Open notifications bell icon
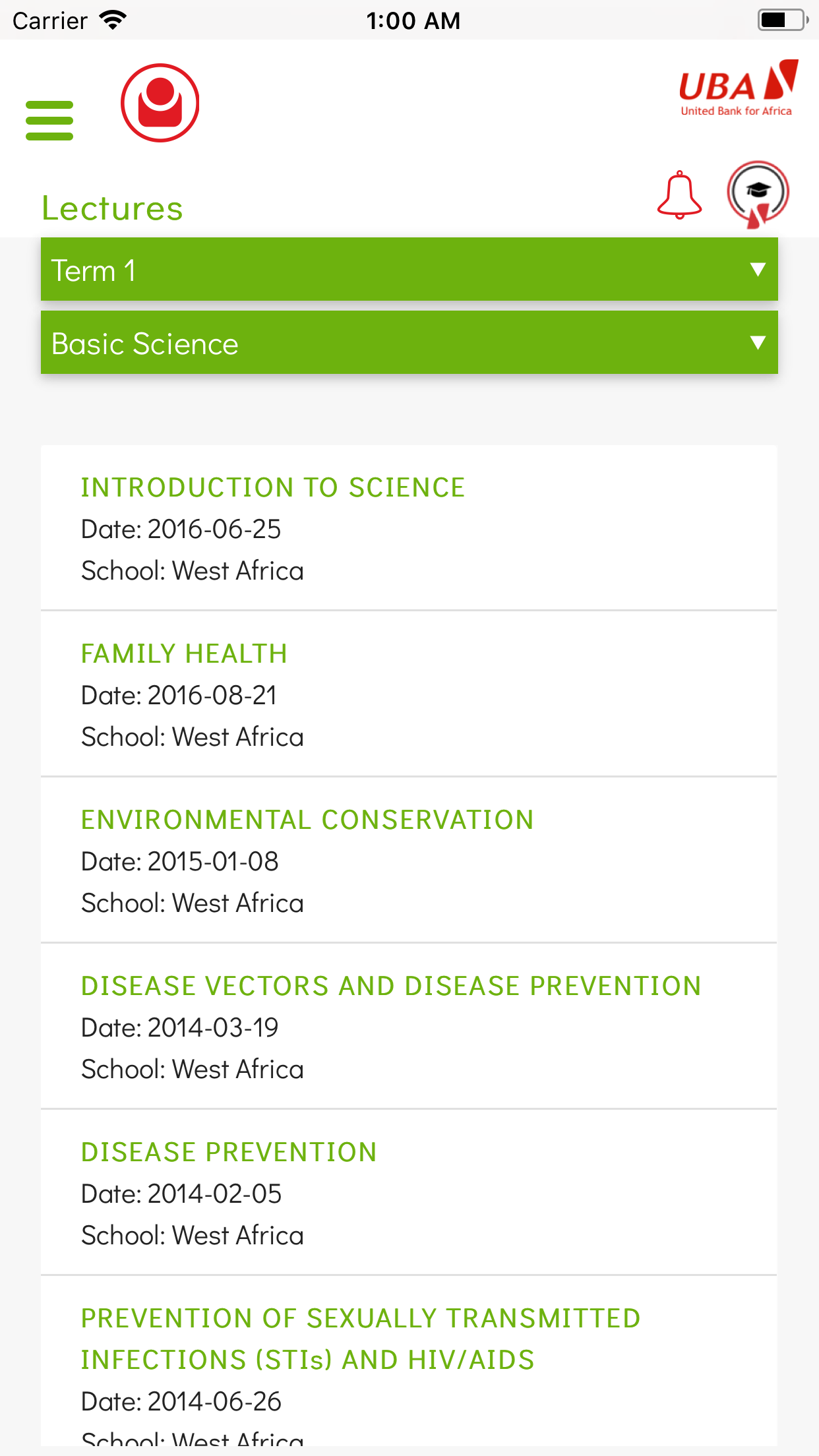819x1456 pixels. pyautogui.click(x=679, y=195)
